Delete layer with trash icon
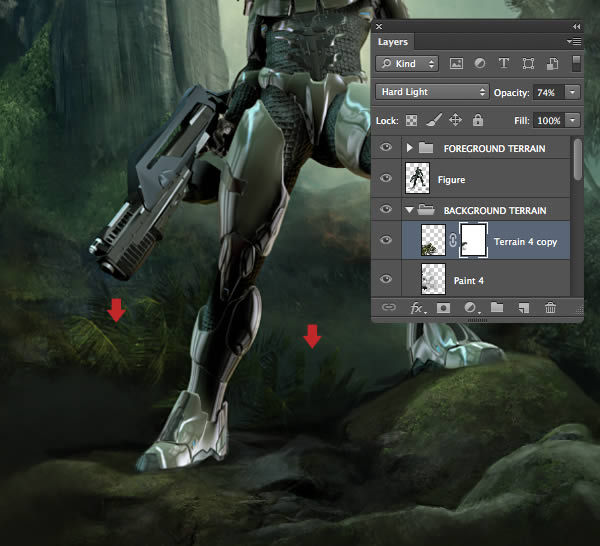The image size is (600, 546). tap(550, 307)
